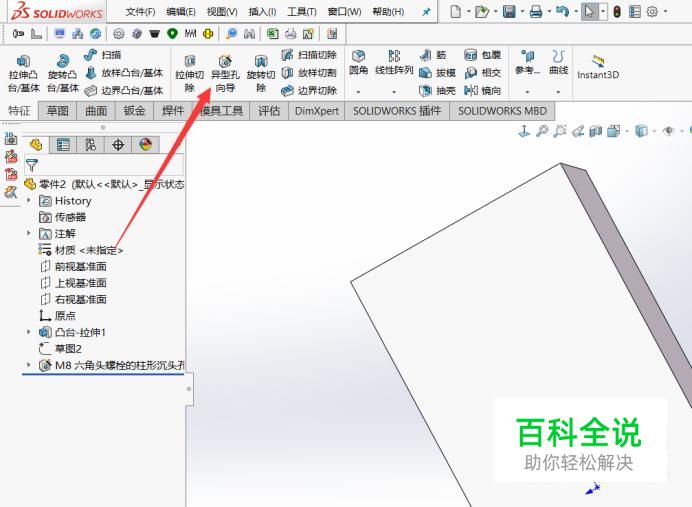Click the New document icon
Screen dimensions: 692x507
click(x=455, y=11)
